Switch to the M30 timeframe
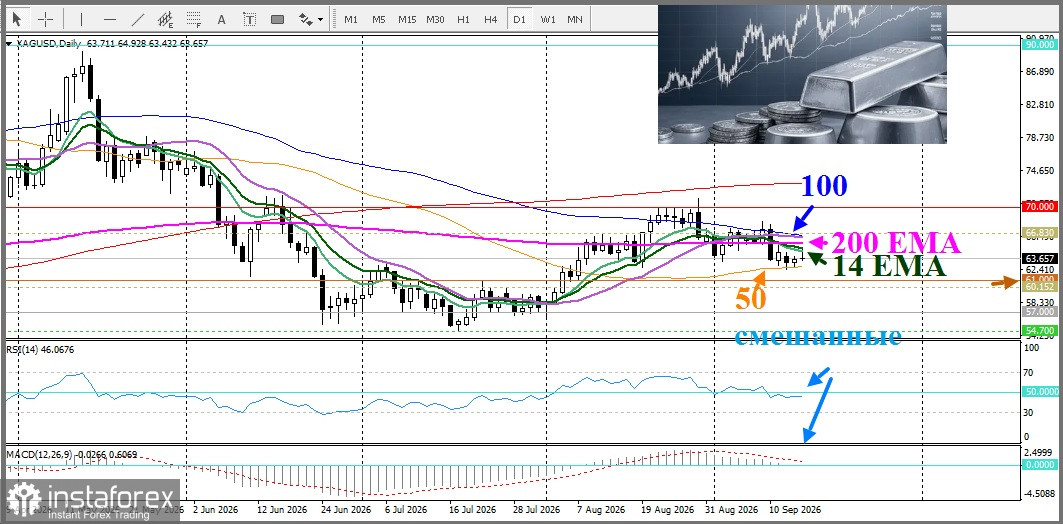The image size is (1063, 524). click(x=435, y=19)
